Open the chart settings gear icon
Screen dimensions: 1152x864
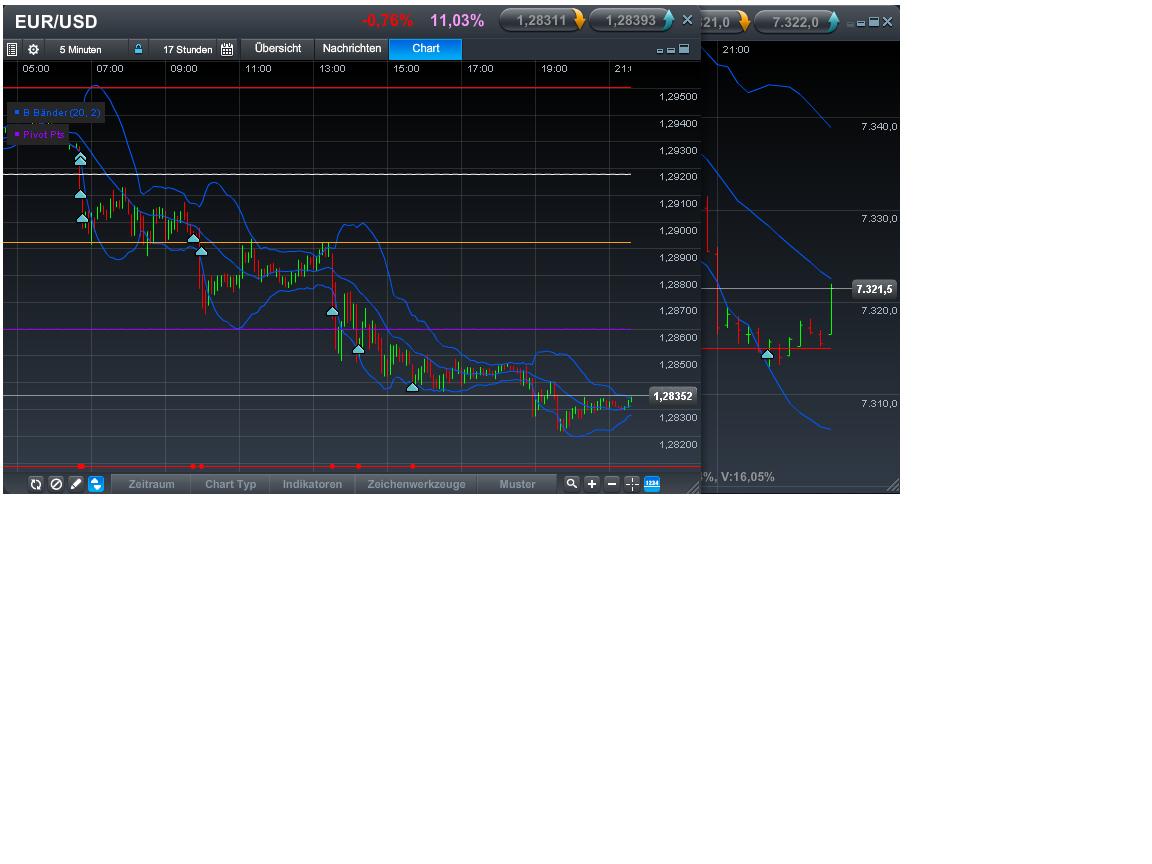(x=33, y=48)
